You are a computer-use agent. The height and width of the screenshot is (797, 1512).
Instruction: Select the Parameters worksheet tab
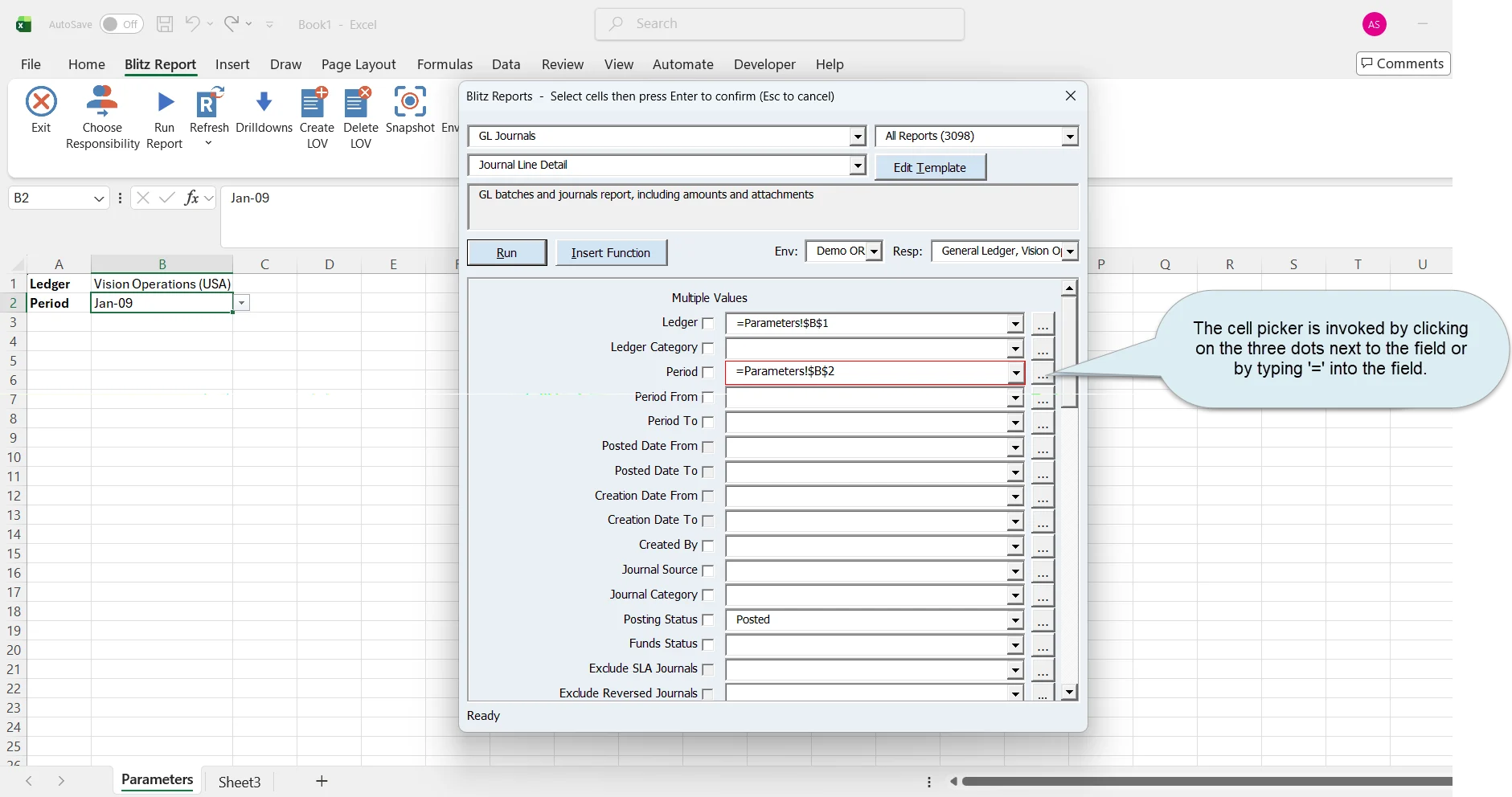pos(158,780)
